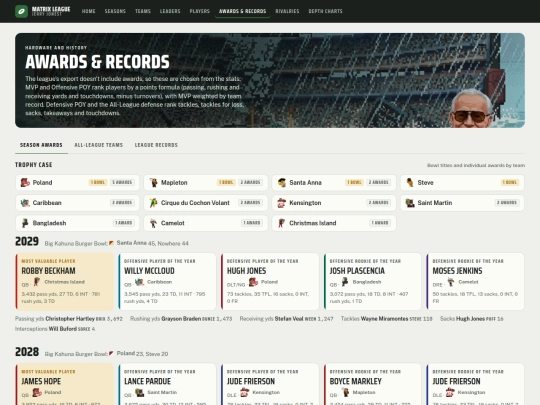Open Depth Charts page
540x405 pixels.
[325, 11]
